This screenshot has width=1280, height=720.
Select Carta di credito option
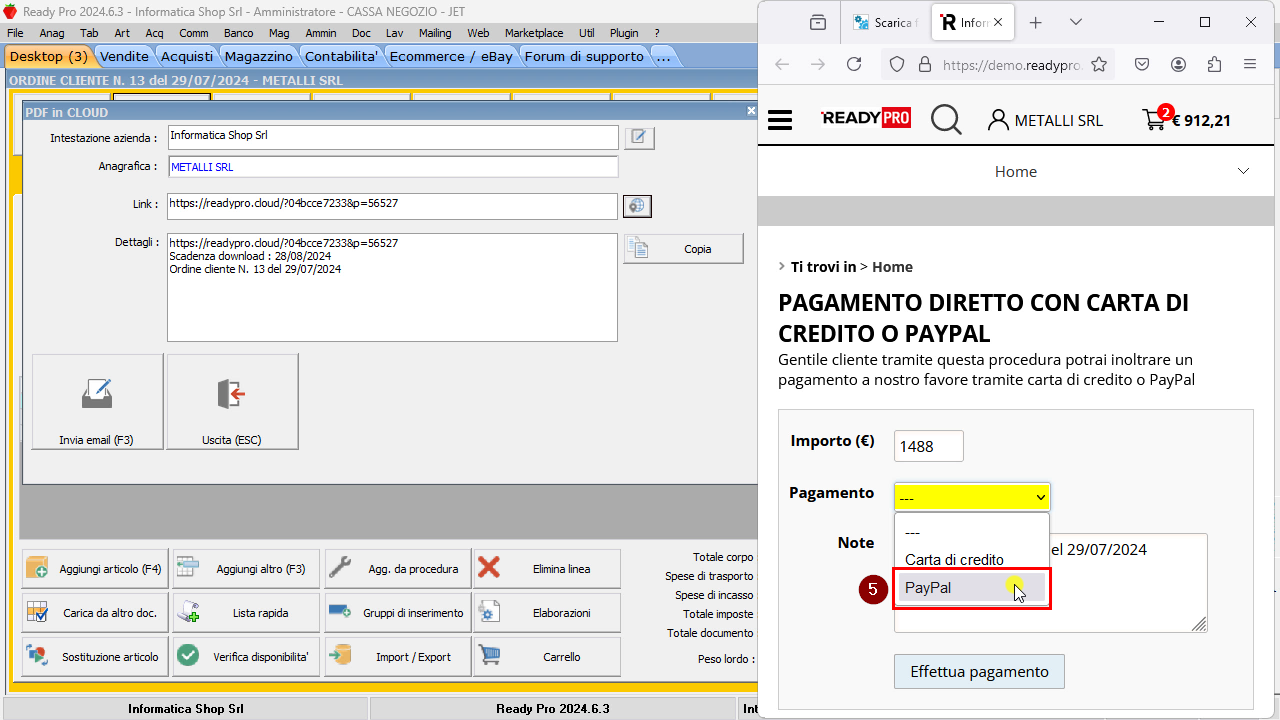click(x=971, y=560)
